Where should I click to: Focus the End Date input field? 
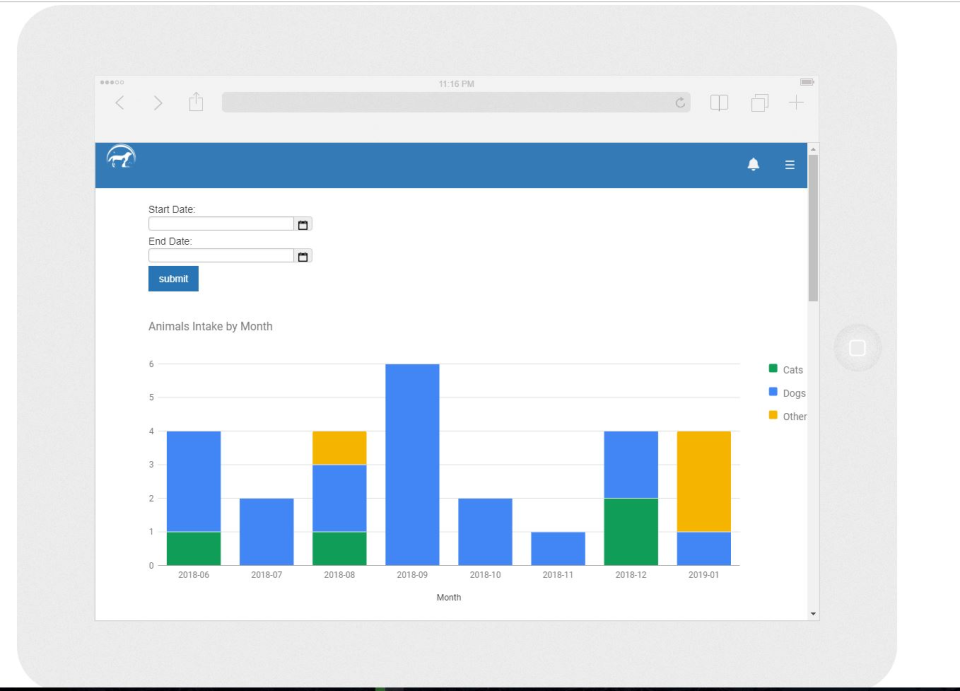(x=221, y=256)
